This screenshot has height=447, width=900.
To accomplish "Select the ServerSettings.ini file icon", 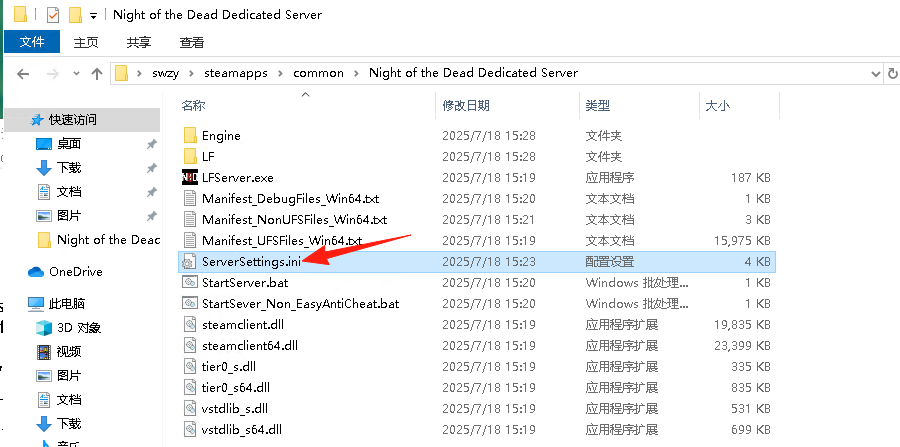I will click(x=189, y=262).
